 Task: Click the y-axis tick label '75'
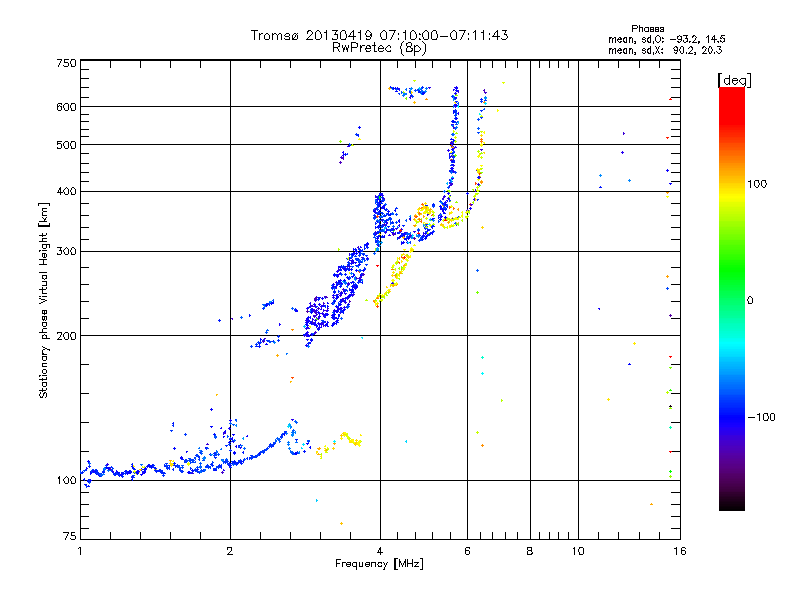[x=70, y=536]
